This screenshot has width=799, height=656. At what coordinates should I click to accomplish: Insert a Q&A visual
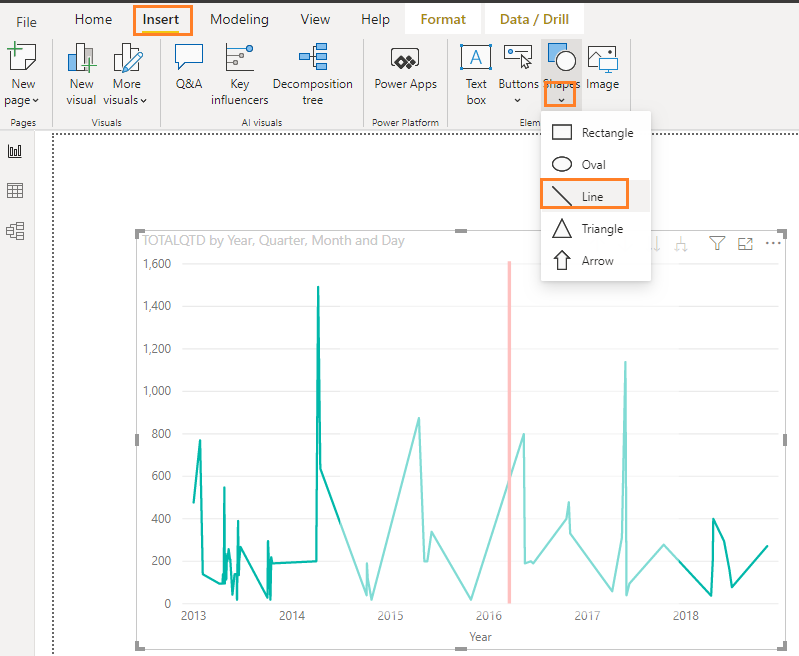pos(189,66)
